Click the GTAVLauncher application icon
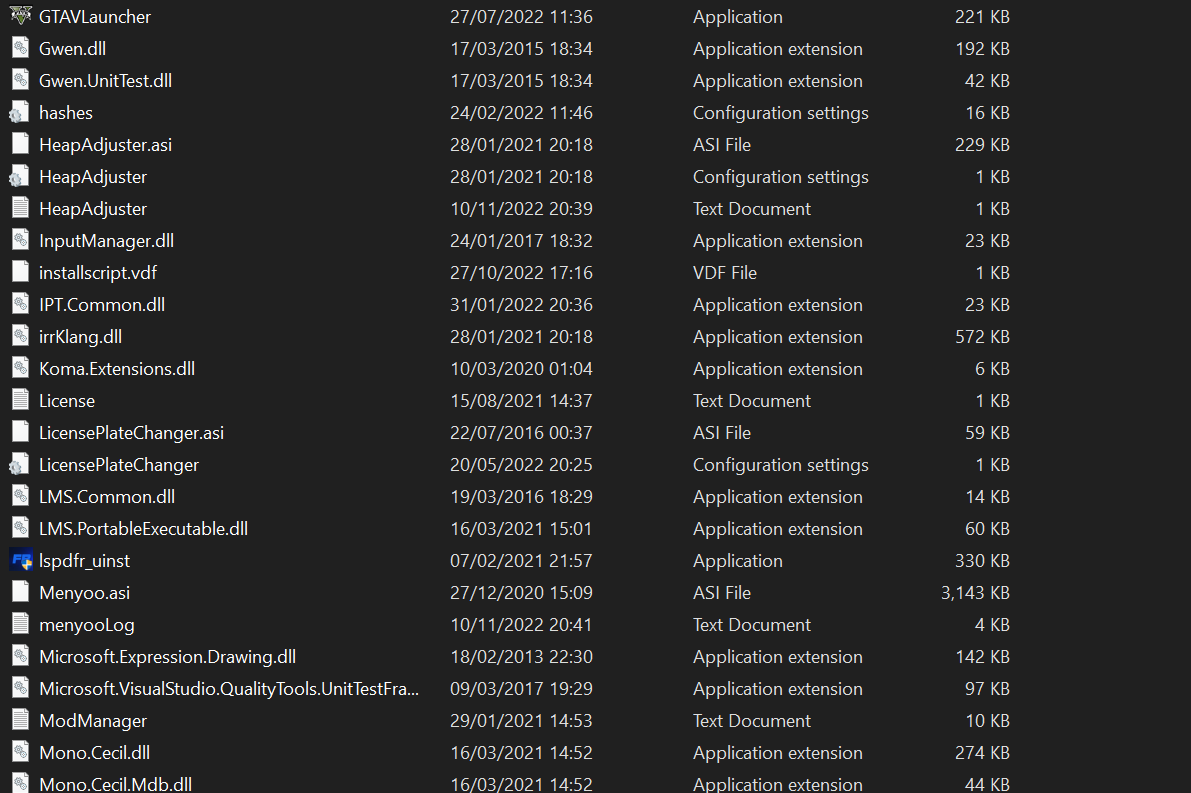Screen dimensions: 1191x793 pos(20,17)
